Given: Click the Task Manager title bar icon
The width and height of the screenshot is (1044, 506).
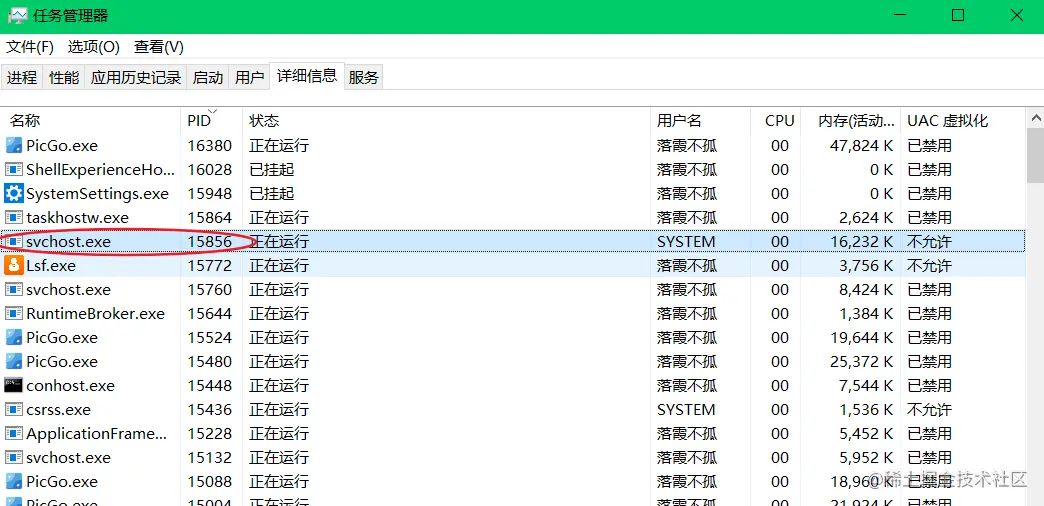Looking at the screenshot, I should [x=17, y=15].
